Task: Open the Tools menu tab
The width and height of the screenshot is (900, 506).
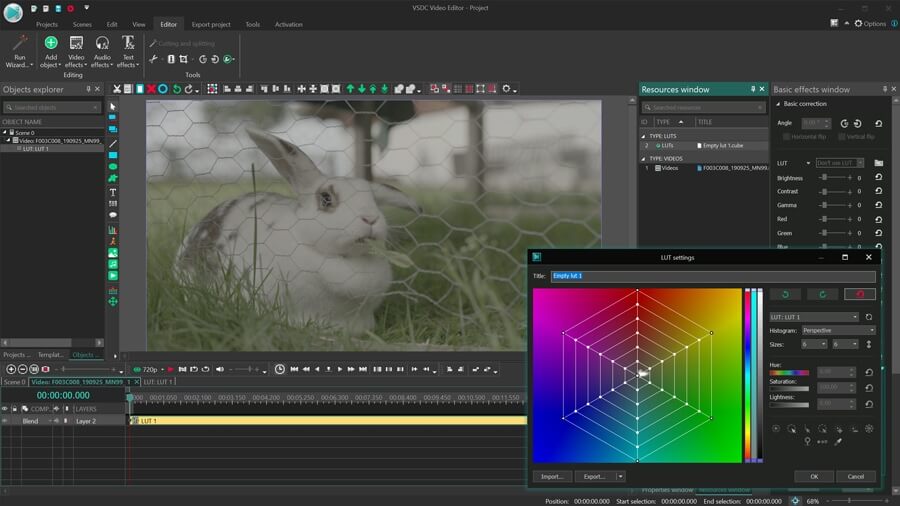Action: tap(253, 25)
